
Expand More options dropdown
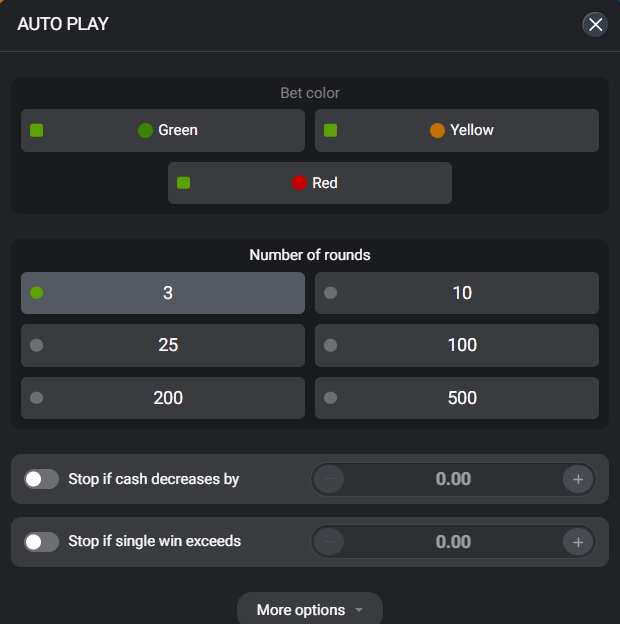click(x=309, y=610)
